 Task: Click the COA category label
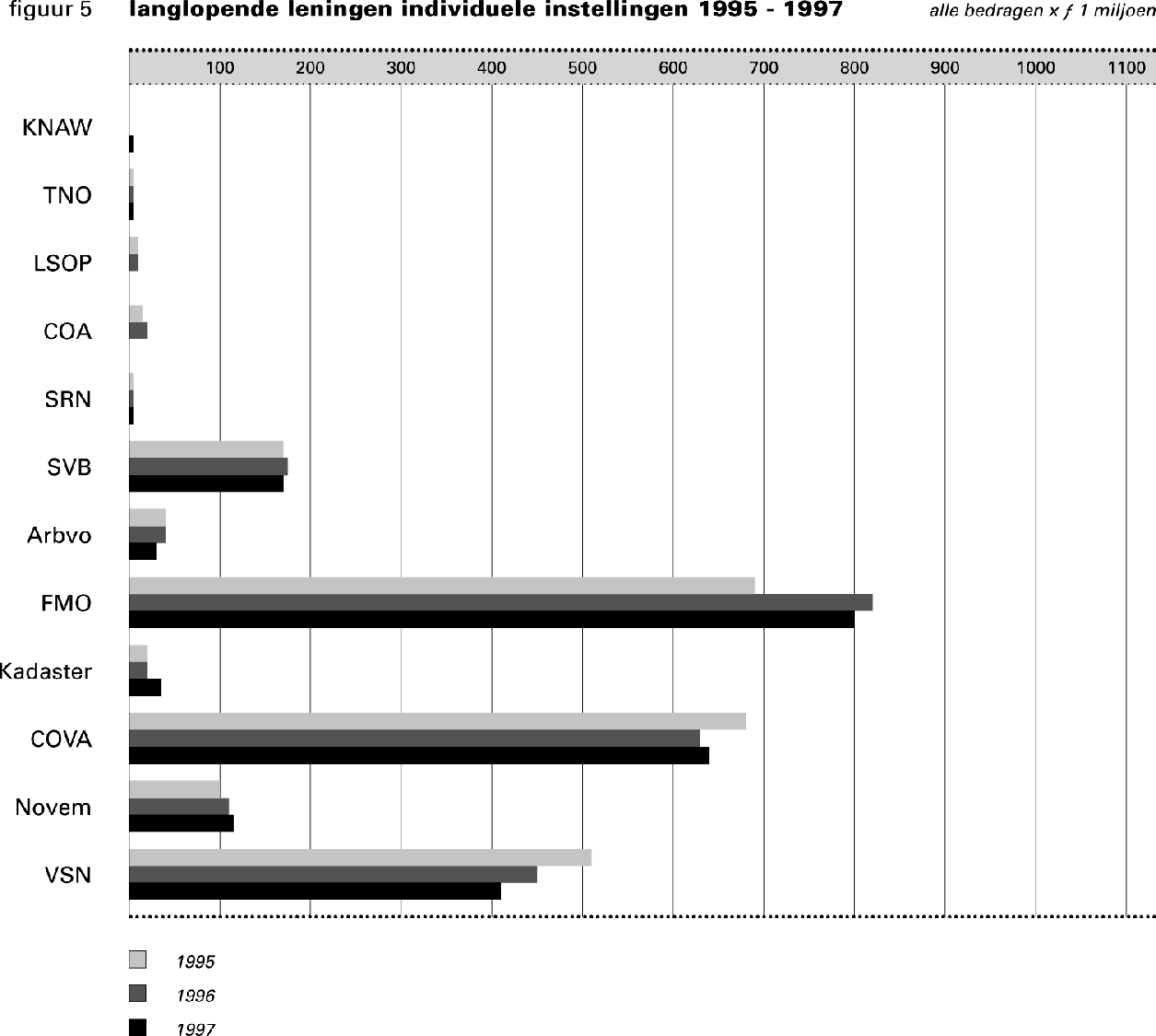(x=67, y=332)
